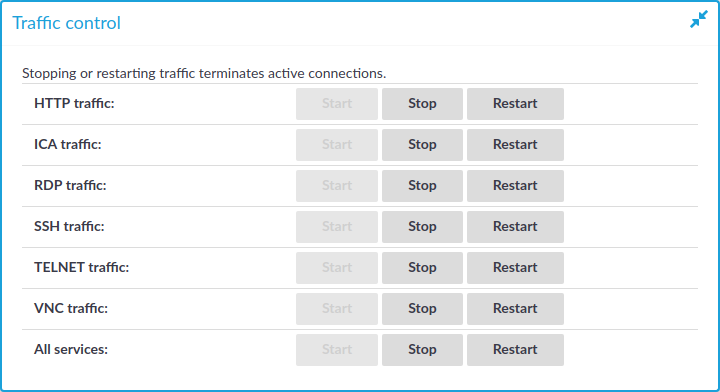
Task: Click the disabled Start button for All services
Action: [x=337, y=350]
